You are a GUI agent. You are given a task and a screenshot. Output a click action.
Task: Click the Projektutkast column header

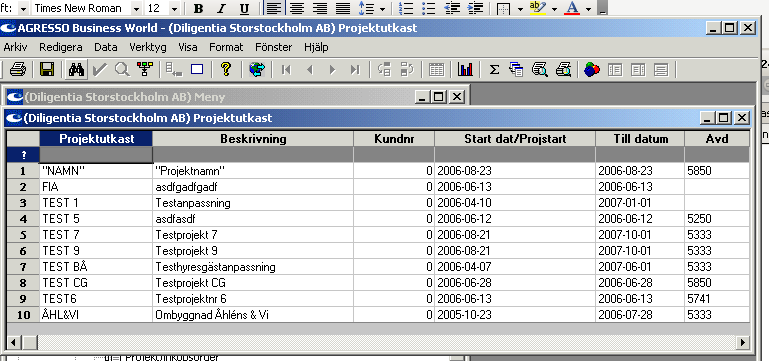96,139
